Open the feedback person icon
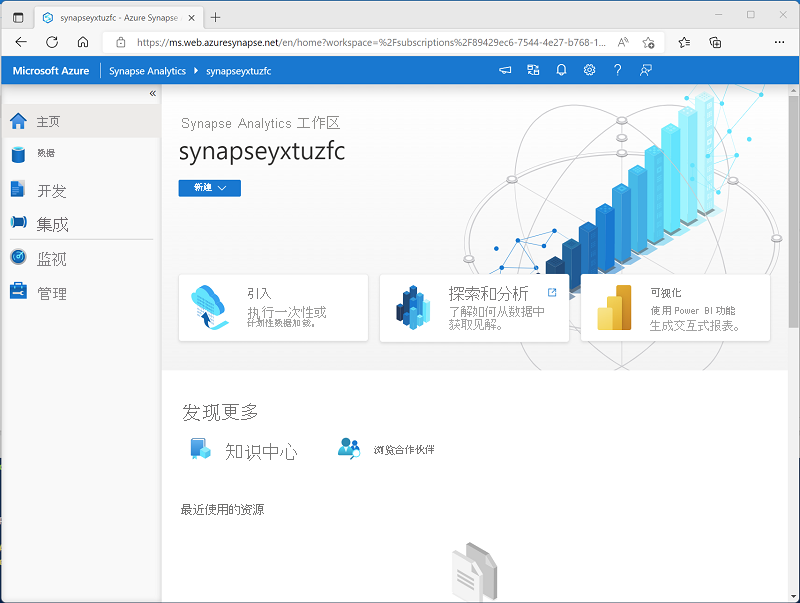 [x=645, y=70]
